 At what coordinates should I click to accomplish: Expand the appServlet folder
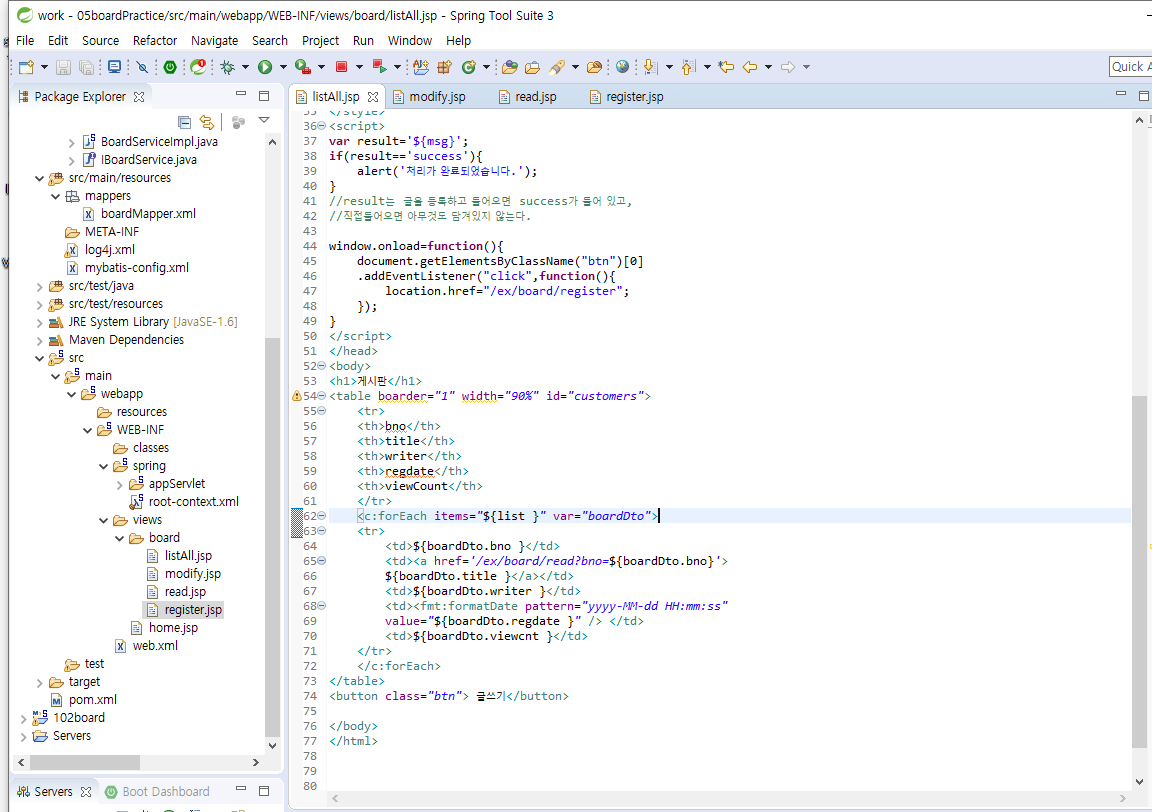[119, 484]
